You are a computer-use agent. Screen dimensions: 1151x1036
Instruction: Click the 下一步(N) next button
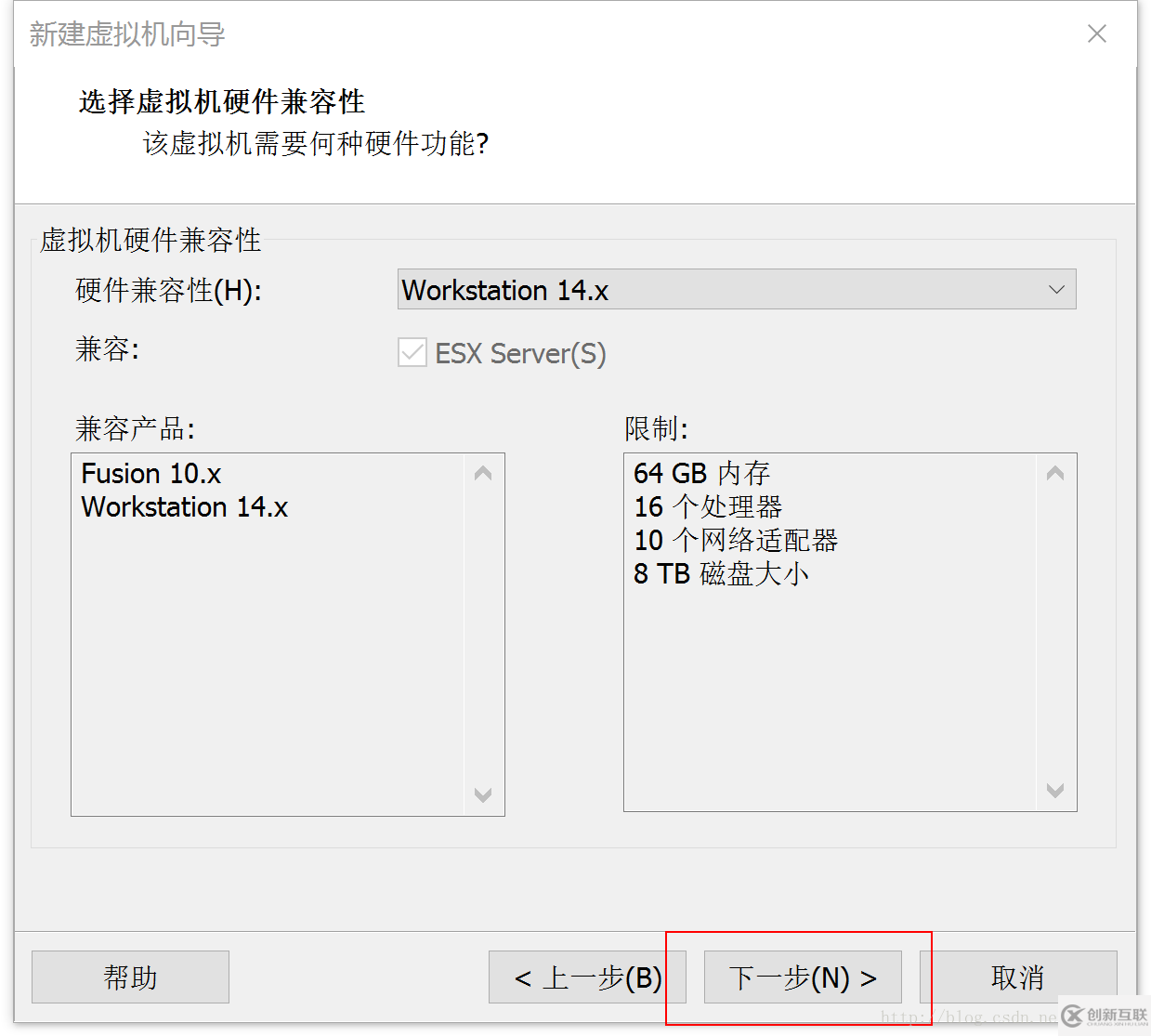coord(801,977)
